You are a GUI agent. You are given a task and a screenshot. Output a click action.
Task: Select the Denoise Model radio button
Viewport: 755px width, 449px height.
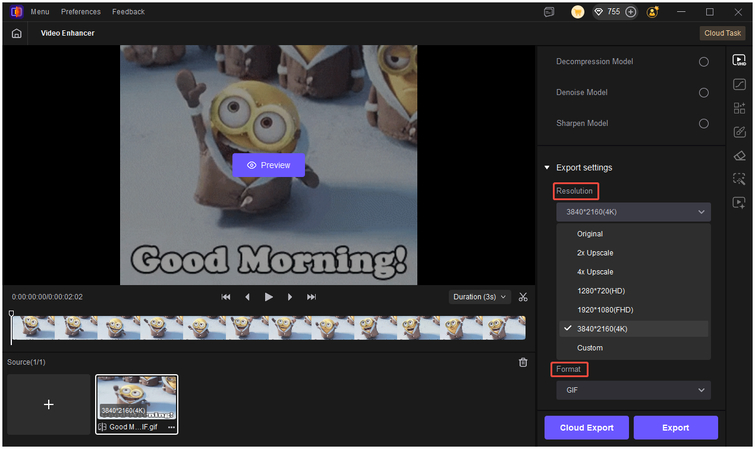point(703,92)
